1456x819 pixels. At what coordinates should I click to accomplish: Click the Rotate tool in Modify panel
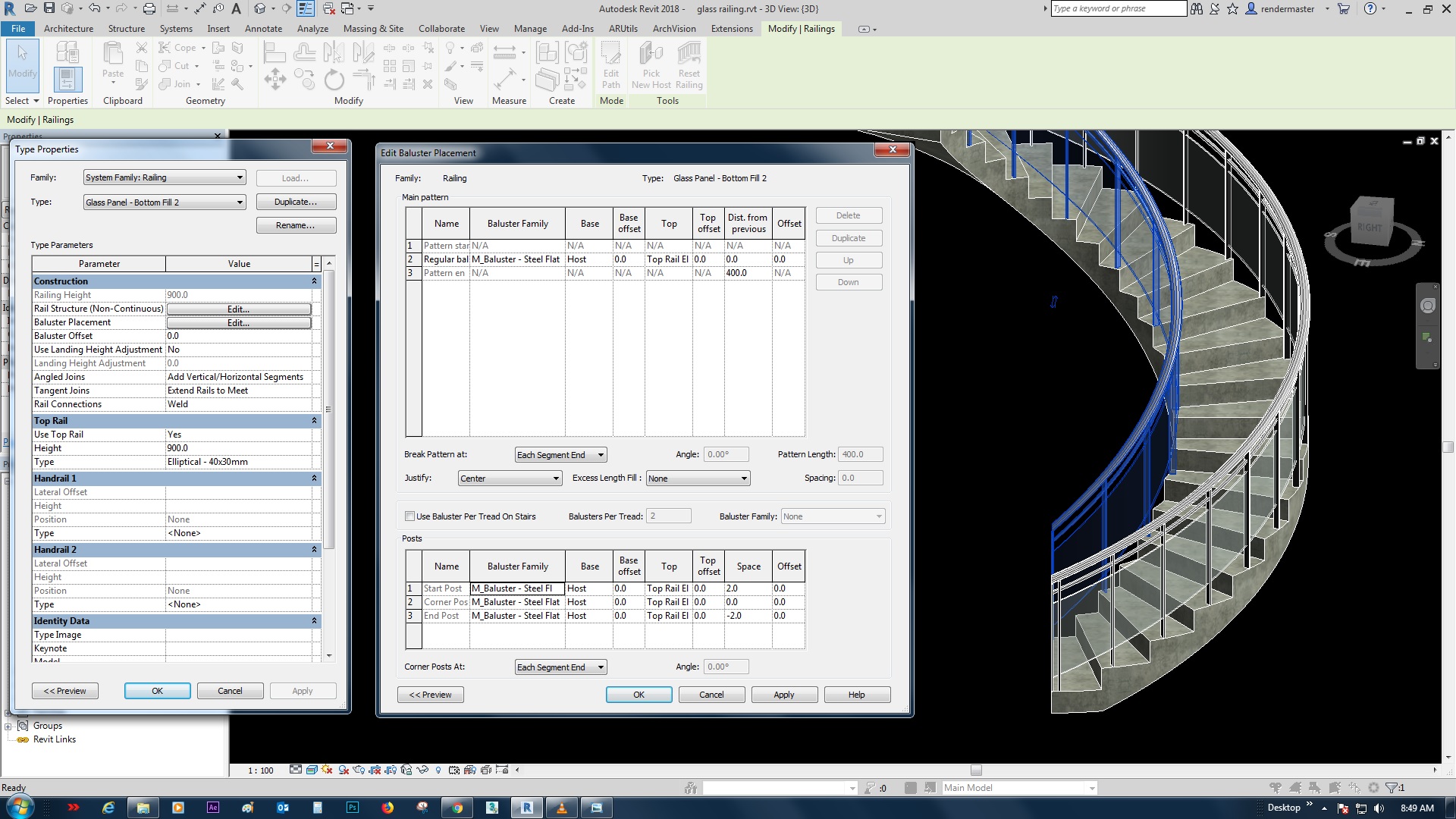click(334, 79)
